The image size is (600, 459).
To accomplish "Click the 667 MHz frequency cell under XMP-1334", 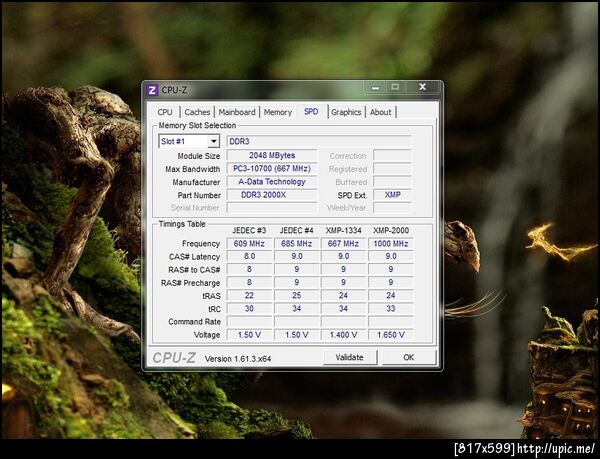I will (x=344, y=244).
